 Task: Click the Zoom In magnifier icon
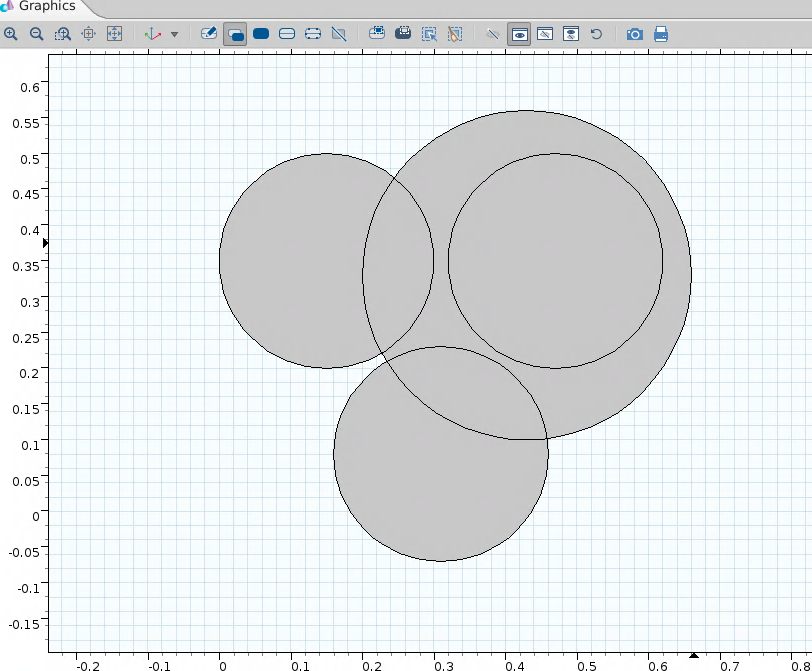click(x=11, y=34)
